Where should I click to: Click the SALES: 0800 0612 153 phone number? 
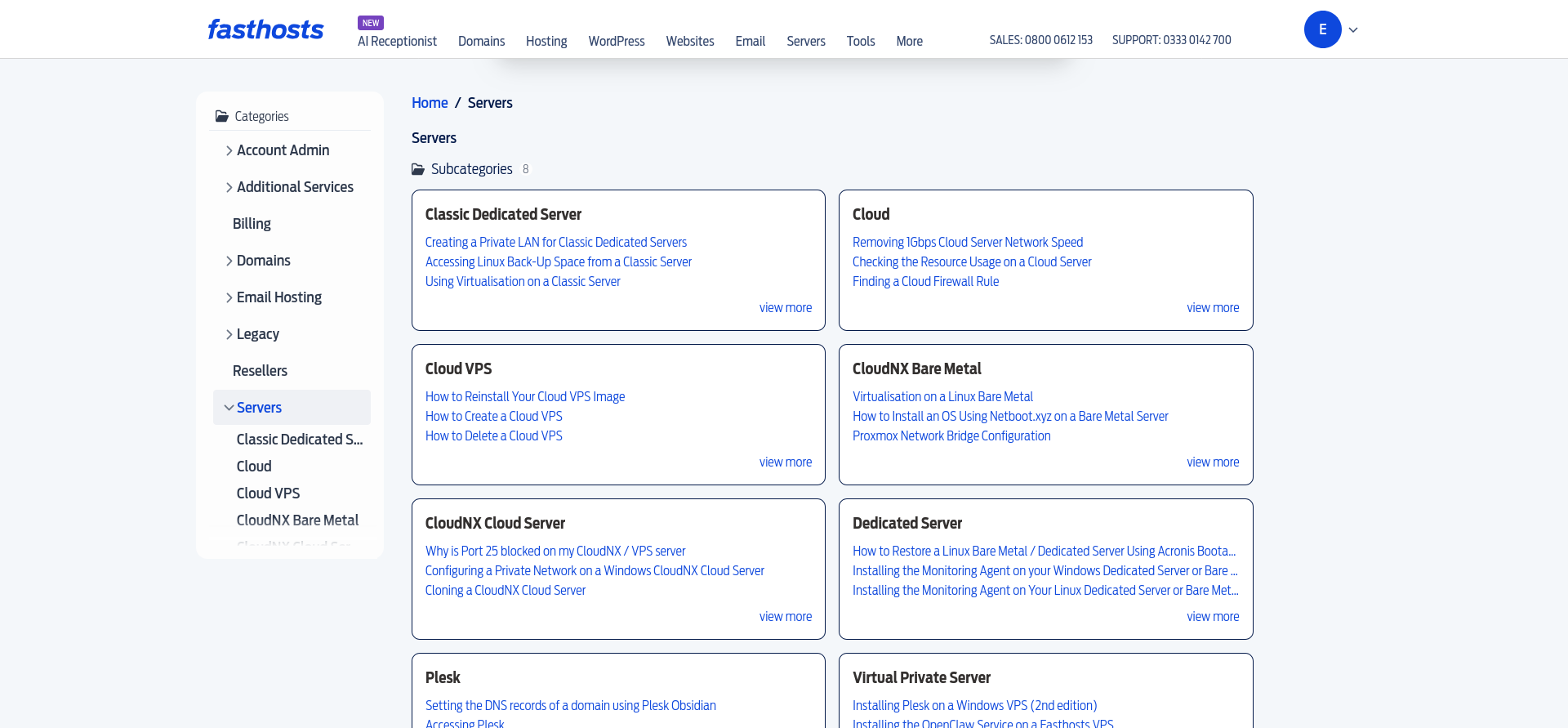pyautogui.click(x=1041, y=40)
